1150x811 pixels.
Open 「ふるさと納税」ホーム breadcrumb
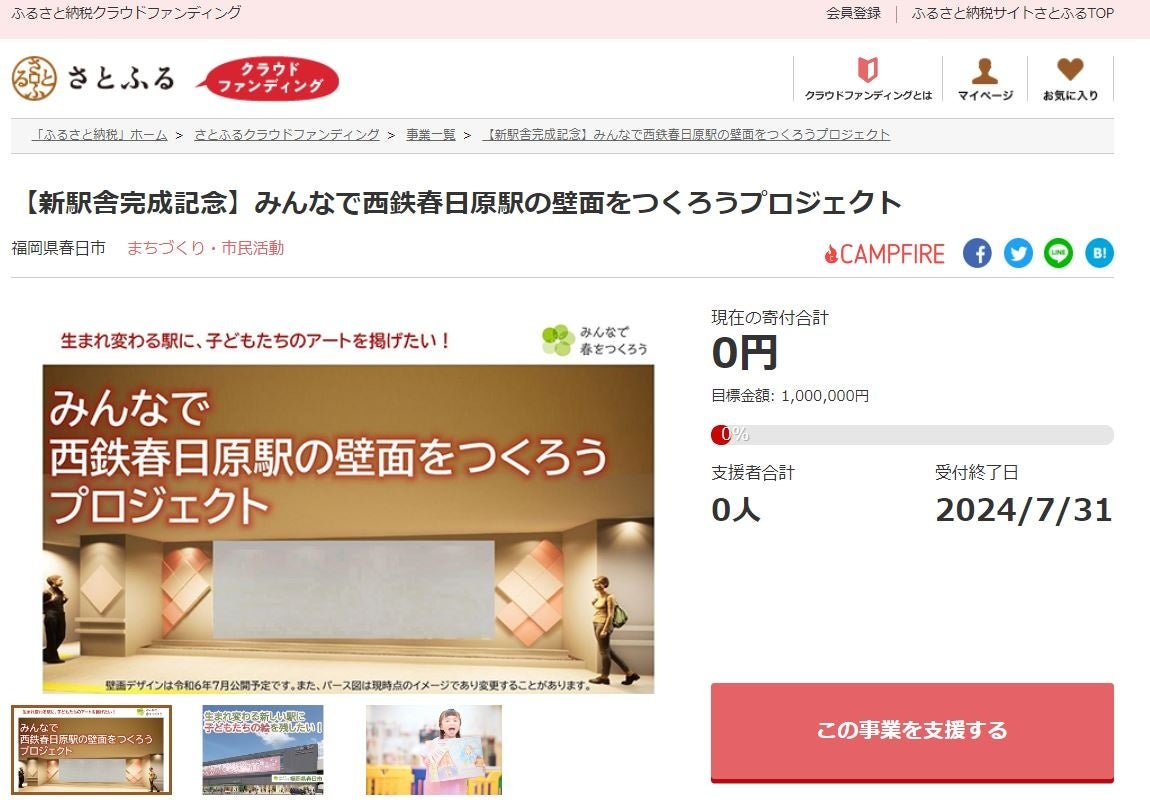pyautogui.click(x=100, y=135)
